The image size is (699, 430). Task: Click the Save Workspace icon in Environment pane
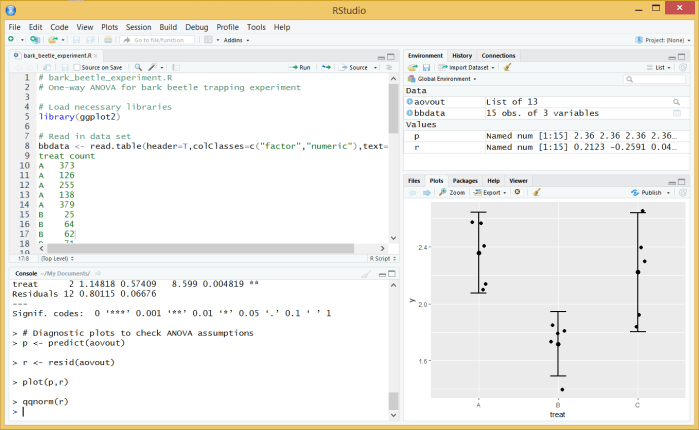click(x=426, y=67)
